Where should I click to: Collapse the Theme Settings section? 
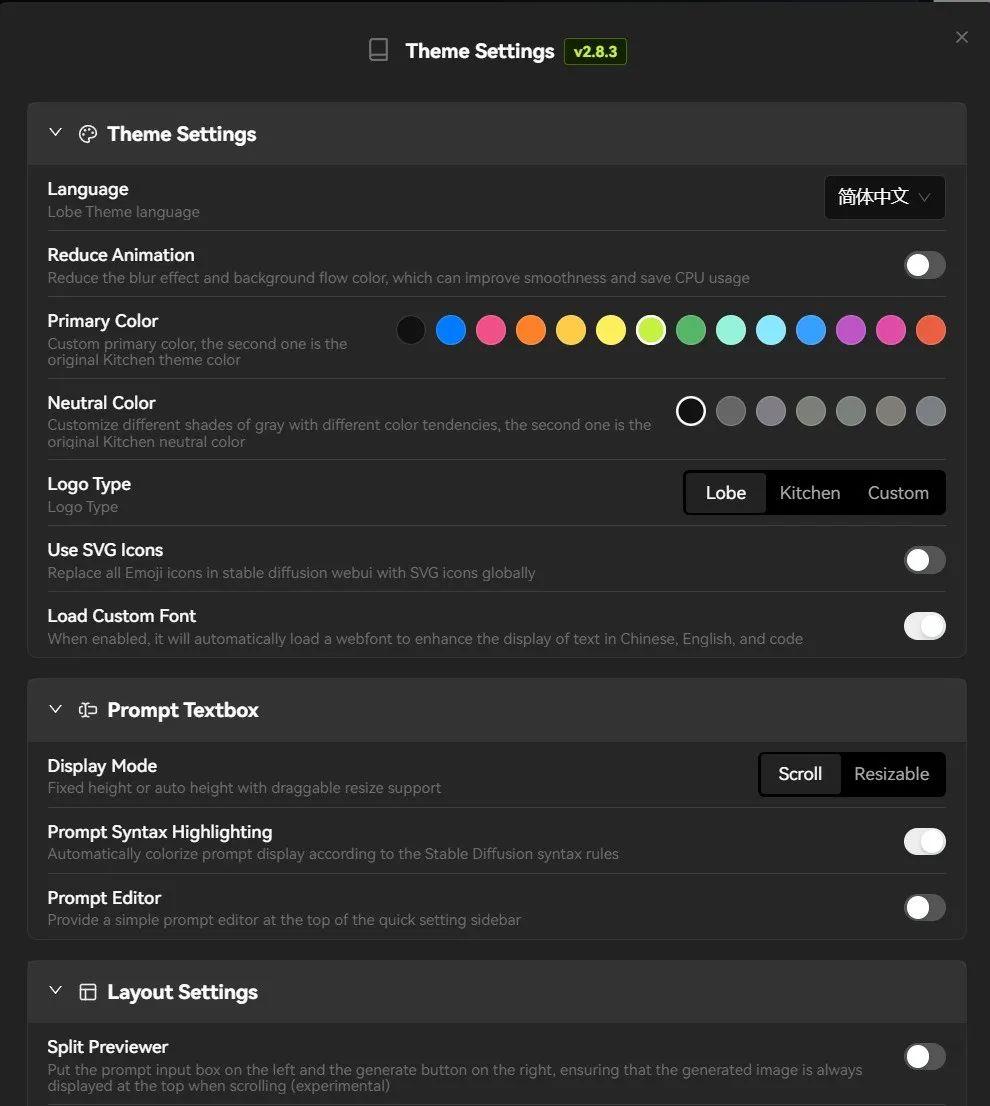coord(55,133)
